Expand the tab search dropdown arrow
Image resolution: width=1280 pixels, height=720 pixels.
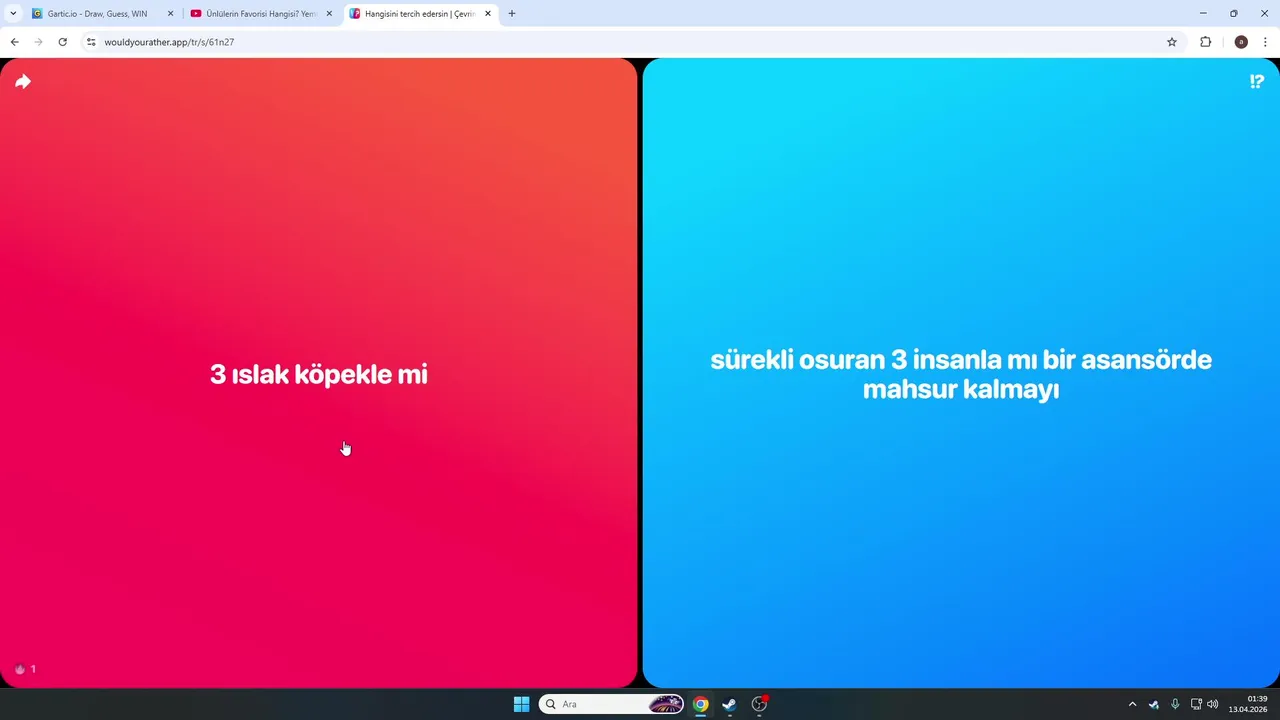coord(13,14)
